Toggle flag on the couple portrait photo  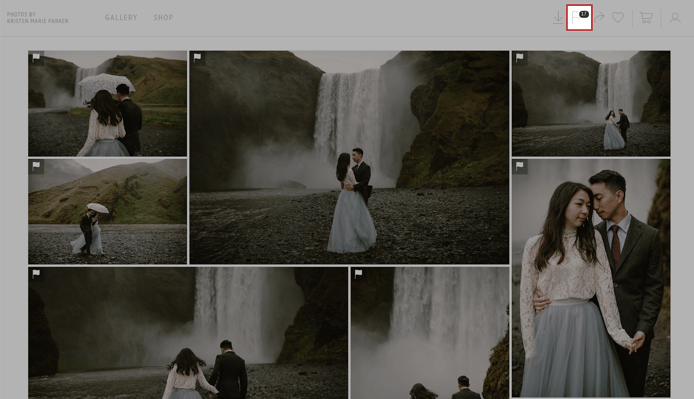coord(520,166)
